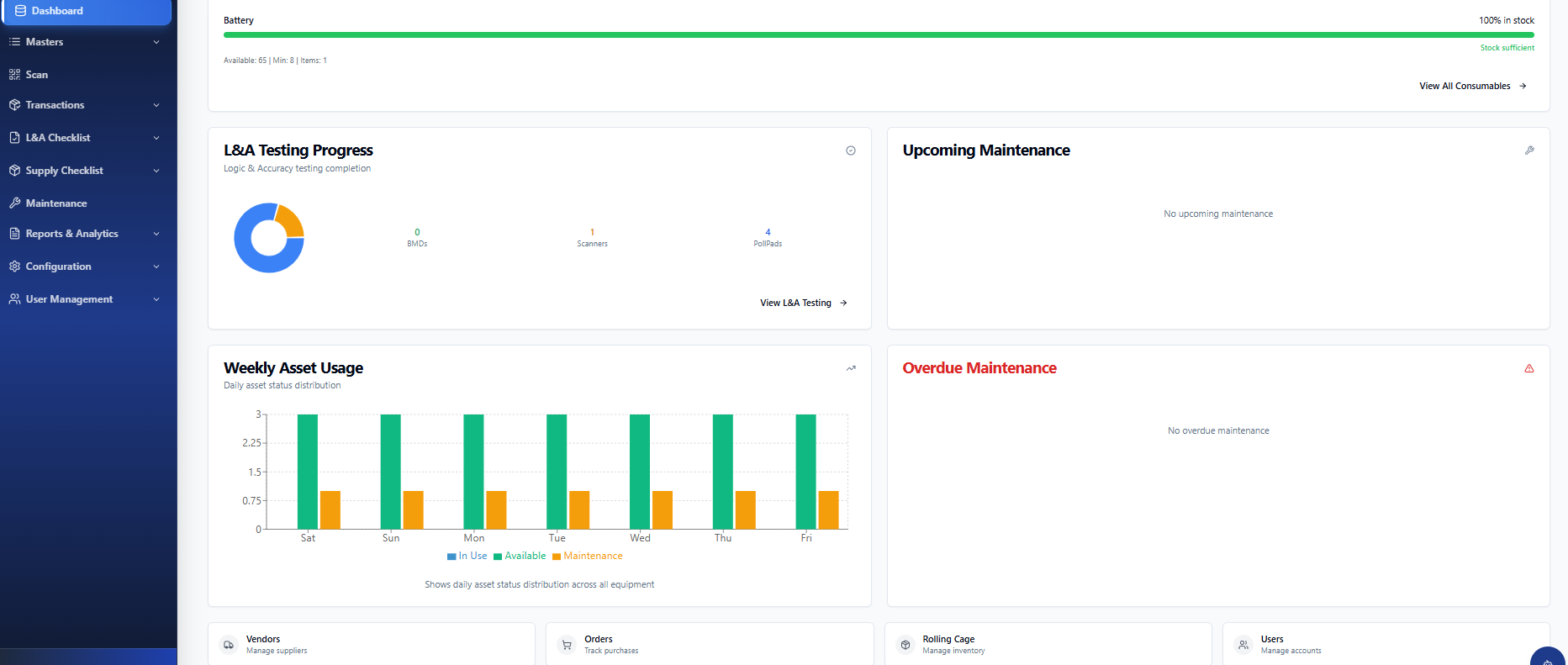The image size is (1568, 665).
Task: Click the Orders shopping cart icon
Action: (567, 645)
